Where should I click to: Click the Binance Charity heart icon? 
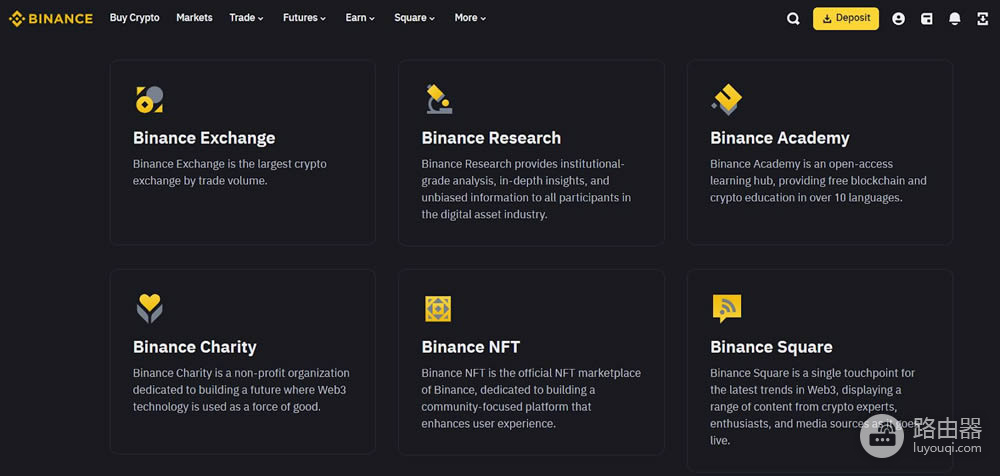pos(150,308)
